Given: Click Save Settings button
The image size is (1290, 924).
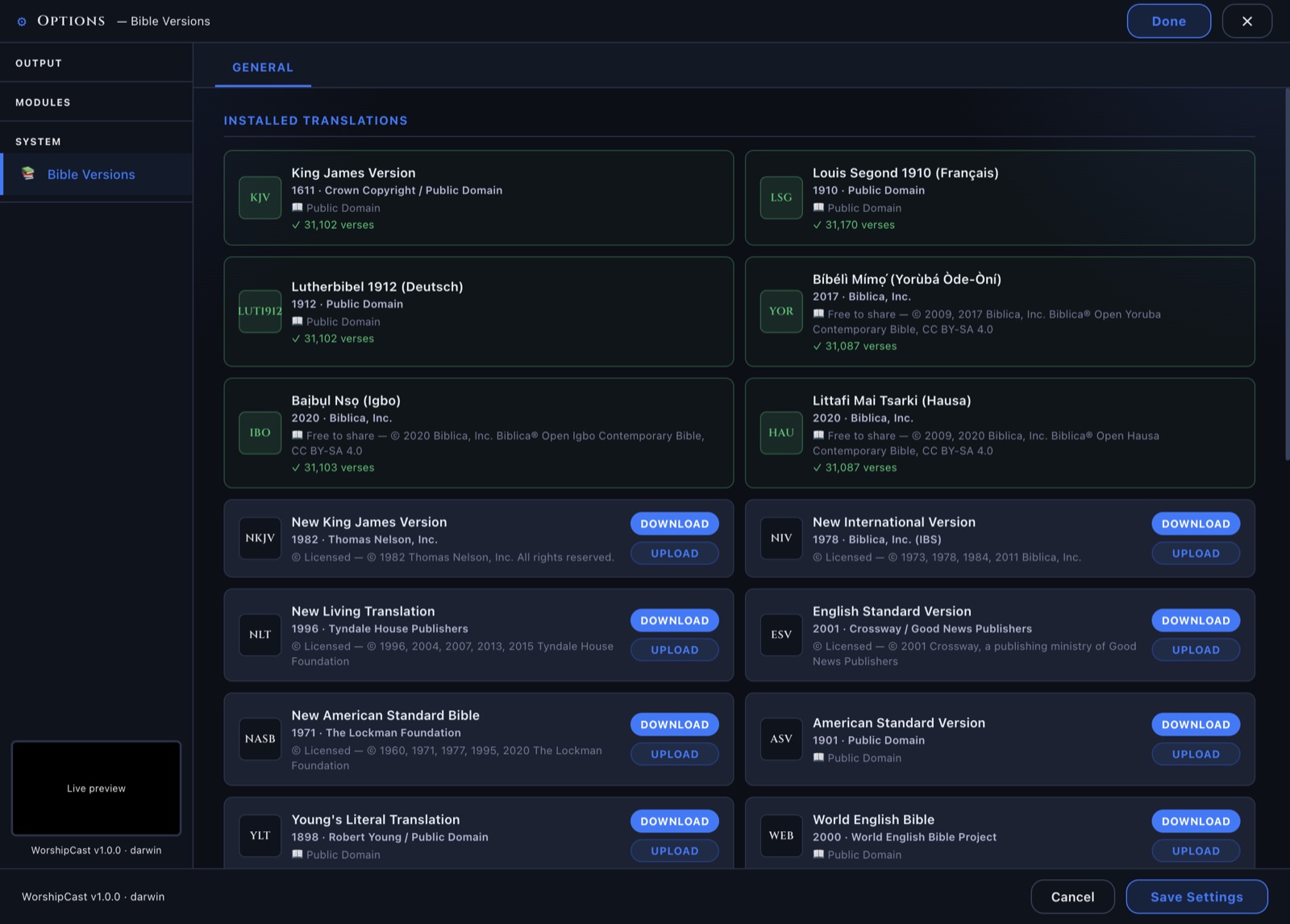Looking at the screenshot, I should tap(1196, 897).
